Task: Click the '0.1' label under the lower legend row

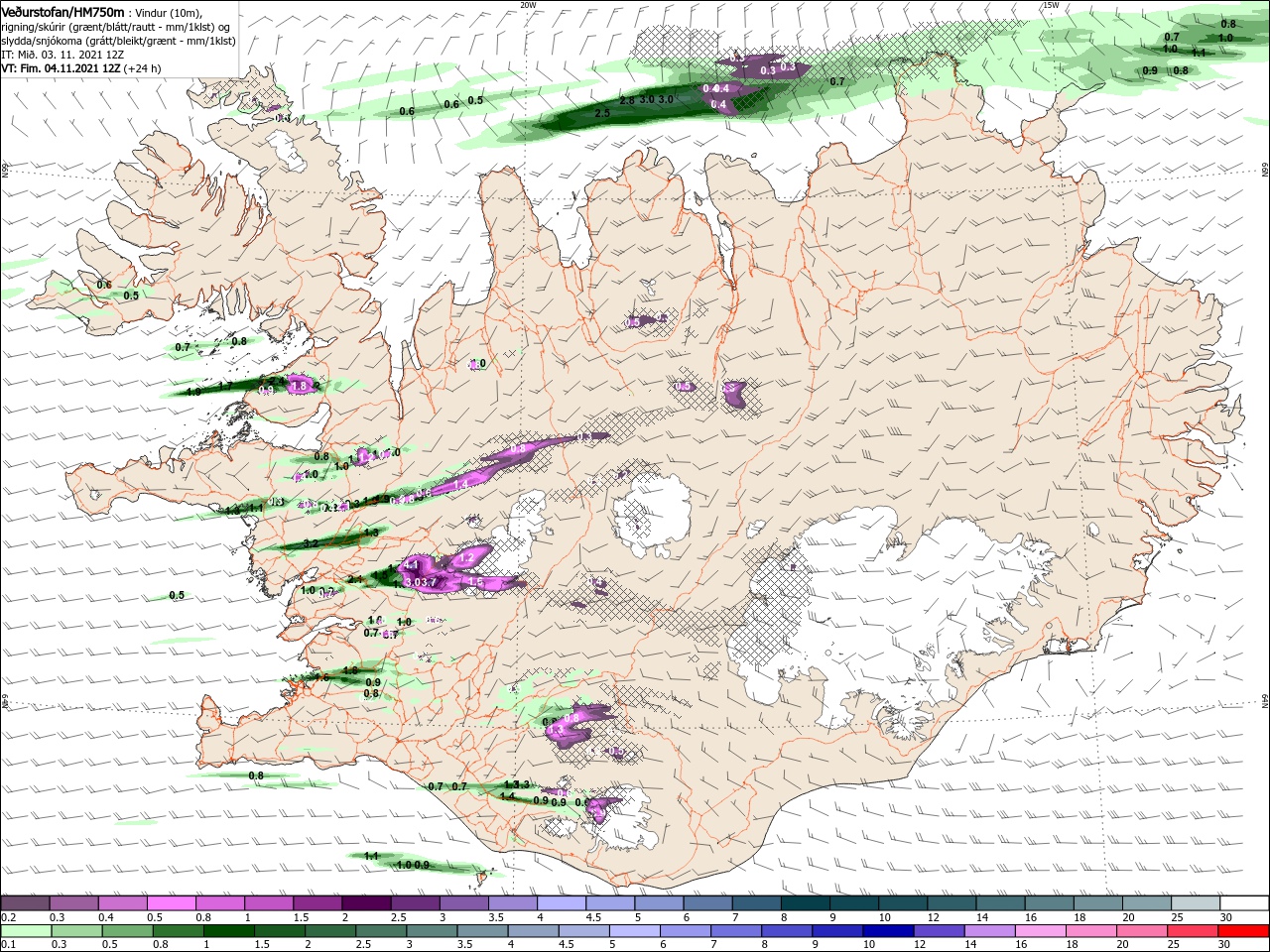Action: point(8,945)
